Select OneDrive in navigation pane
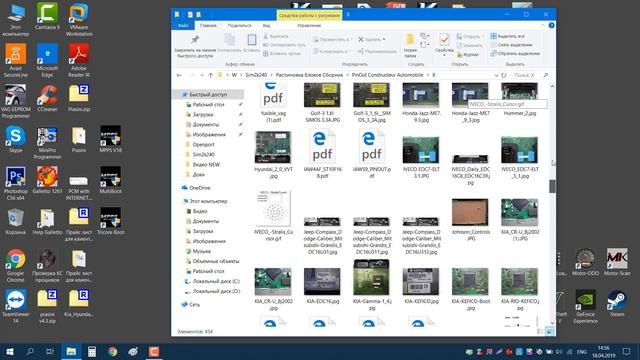640x360 pixels. tap(200, 188)
